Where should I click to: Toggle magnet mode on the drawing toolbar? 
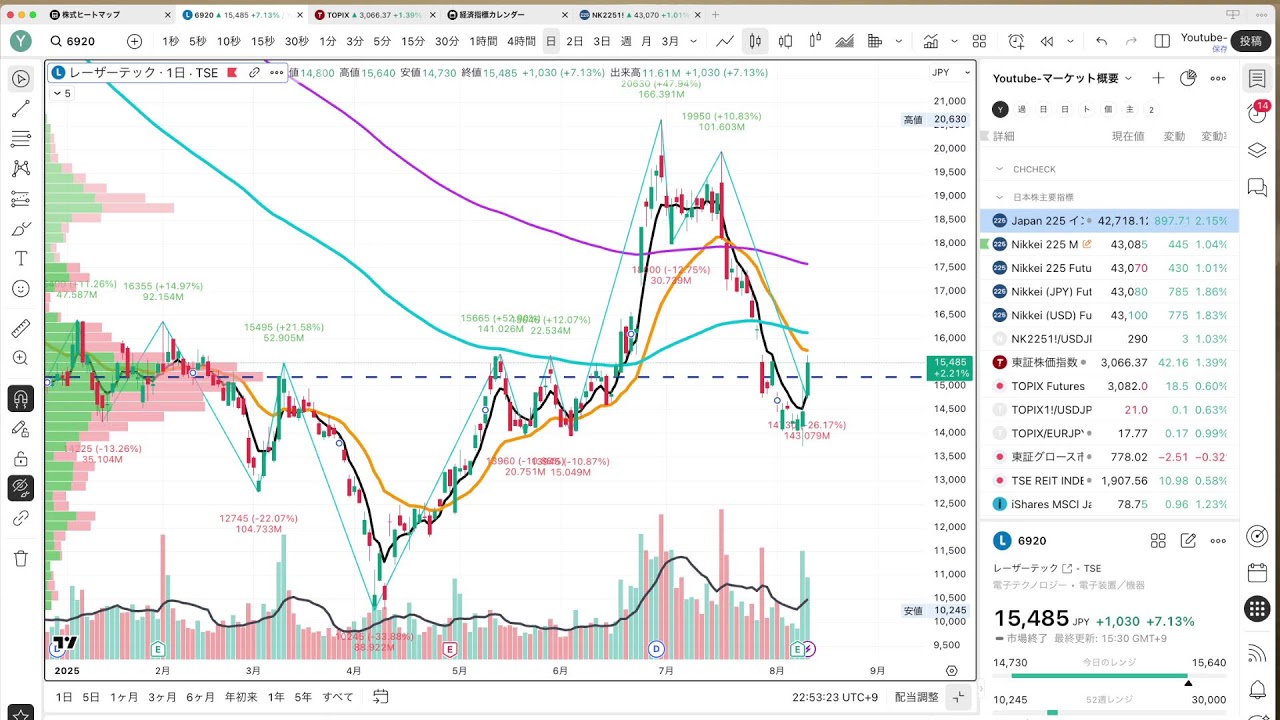coord(21,399)
